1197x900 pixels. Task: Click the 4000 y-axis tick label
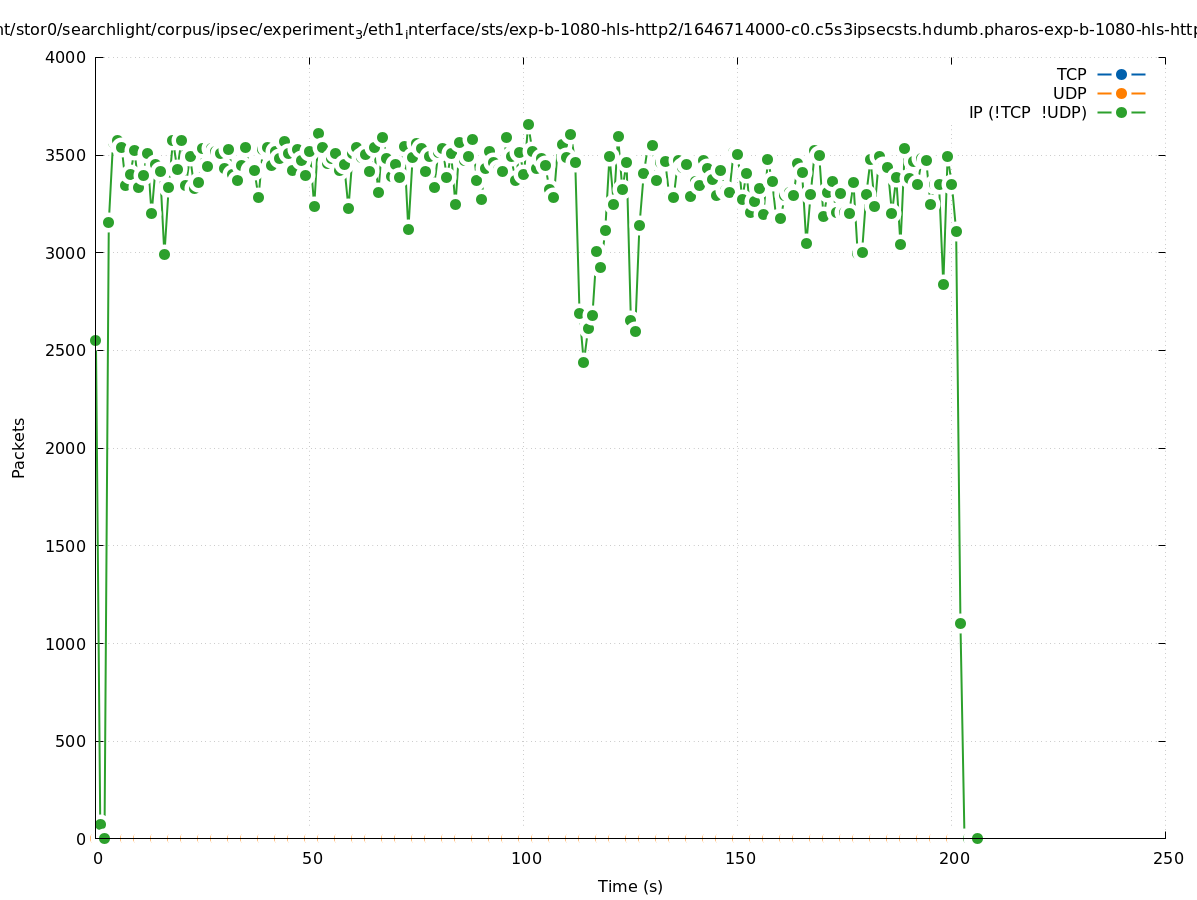click(x=66, y=57)
